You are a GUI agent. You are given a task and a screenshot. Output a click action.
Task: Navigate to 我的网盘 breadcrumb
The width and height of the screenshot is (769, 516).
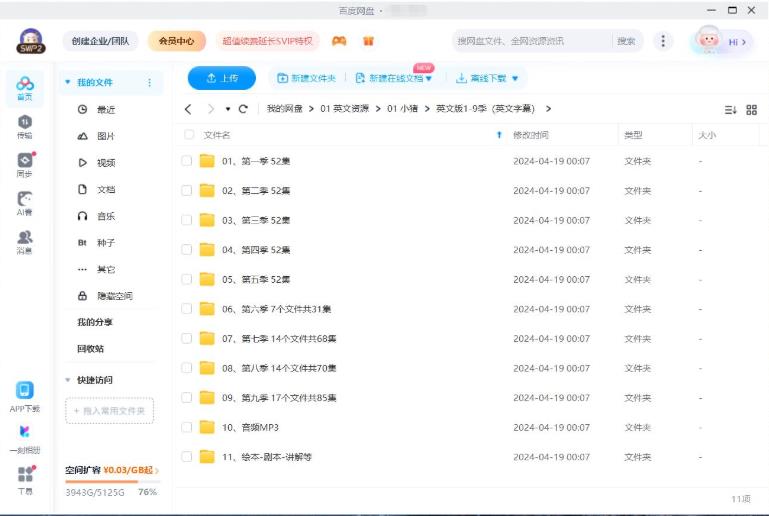284,109
